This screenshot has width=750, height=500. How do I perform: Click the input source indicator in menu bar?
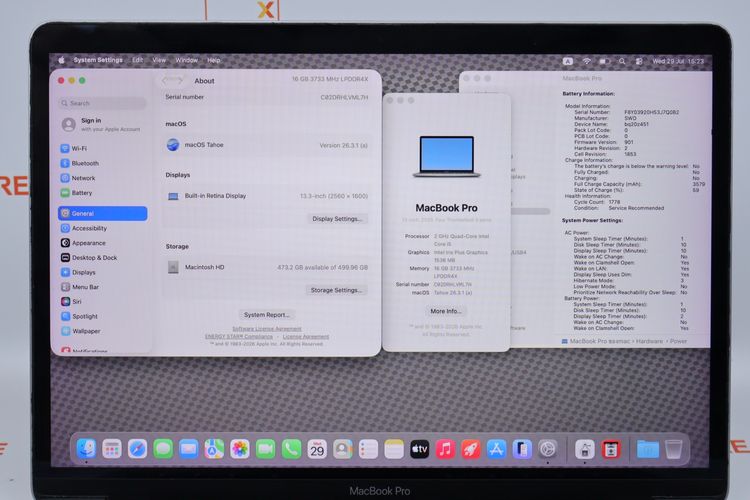568,61
